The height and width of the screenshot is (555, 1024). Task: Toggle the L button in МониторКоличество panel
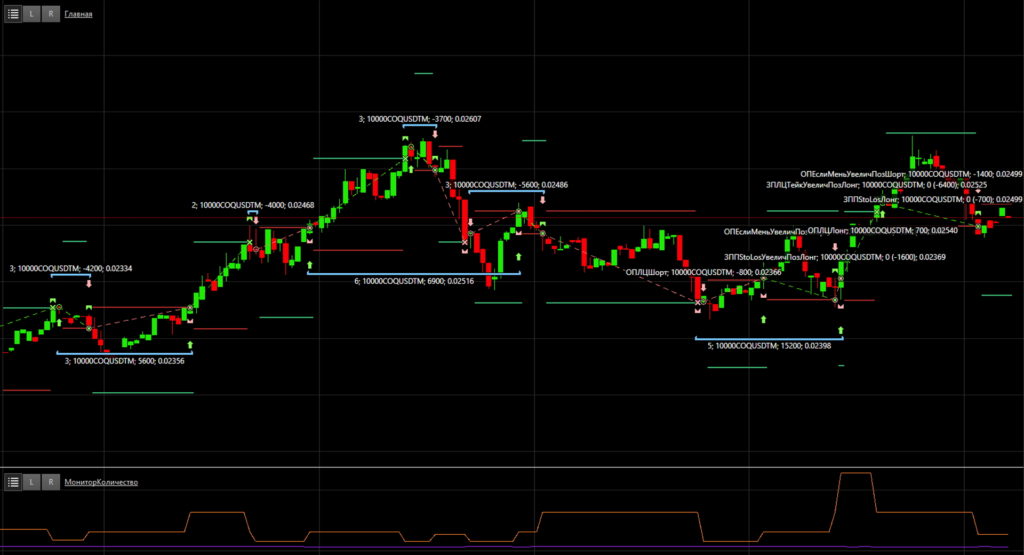pyautogui.click(x=32, y=482)
